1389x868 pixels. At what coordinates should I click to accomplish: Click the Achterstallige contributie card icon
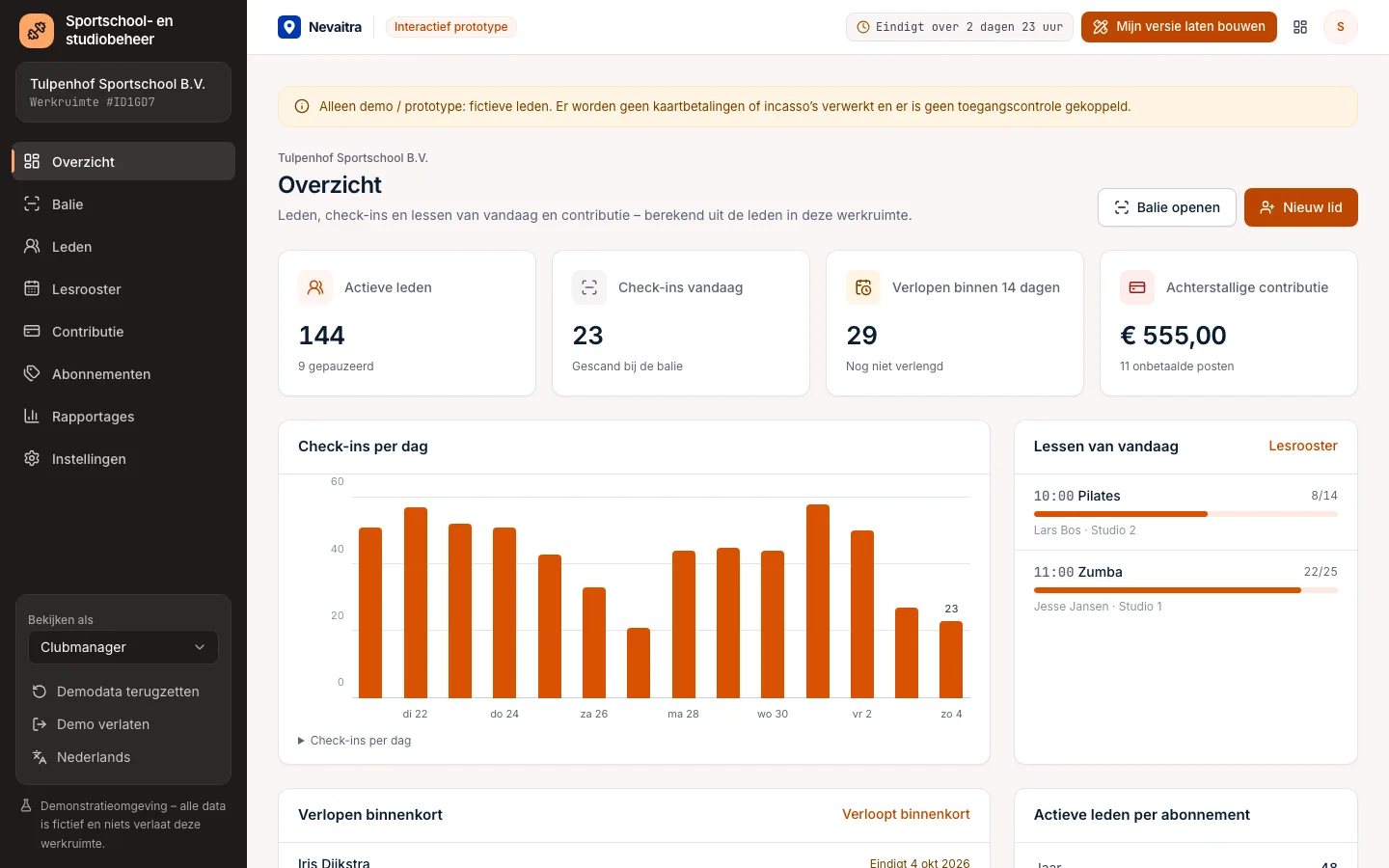pos(1137,287)
